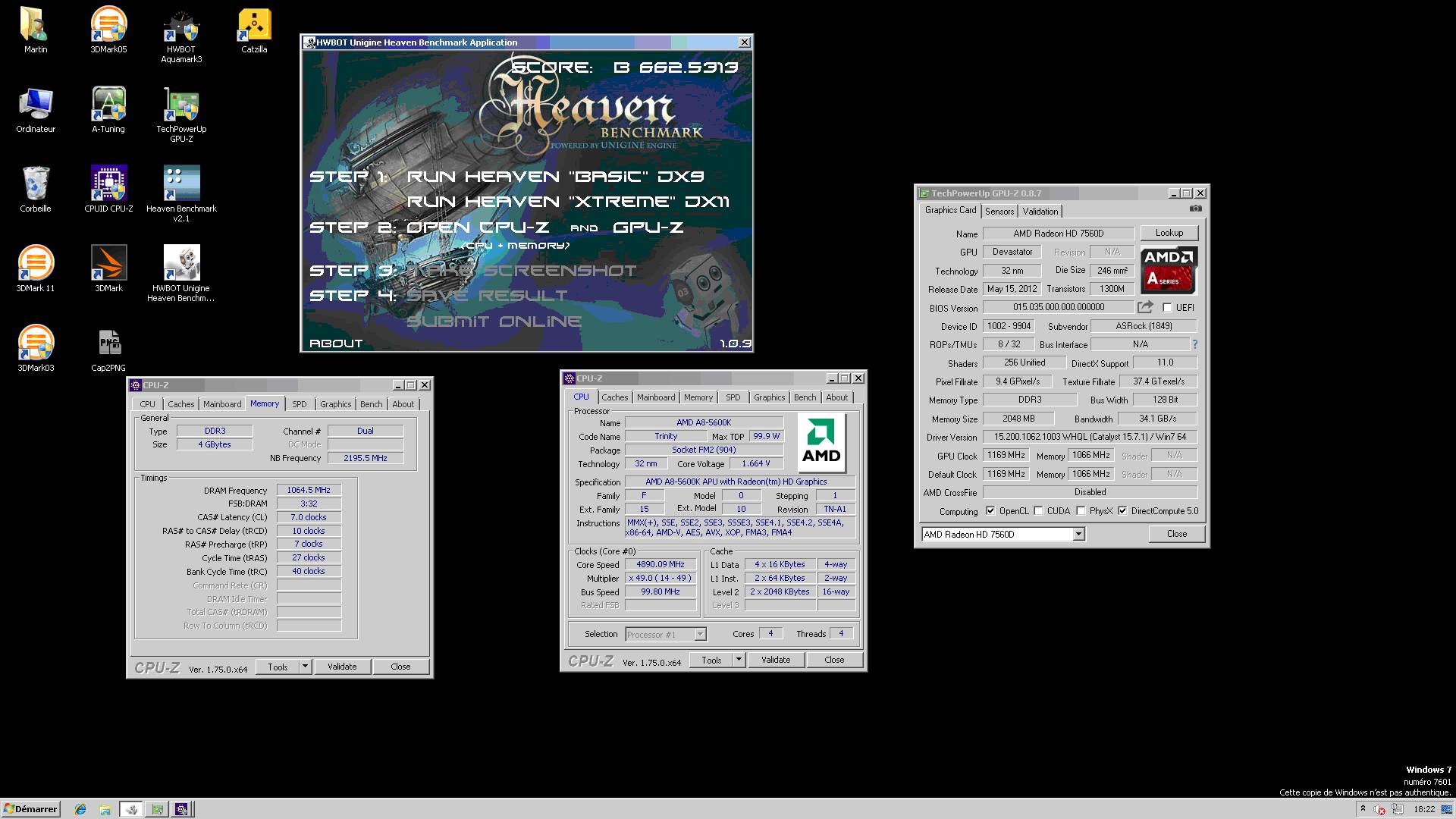Viewport: 1456px width, 819px height.
Task: Click Run Heaven "Basic" DX9 in HWBOT app
Action: click(555, 177)
